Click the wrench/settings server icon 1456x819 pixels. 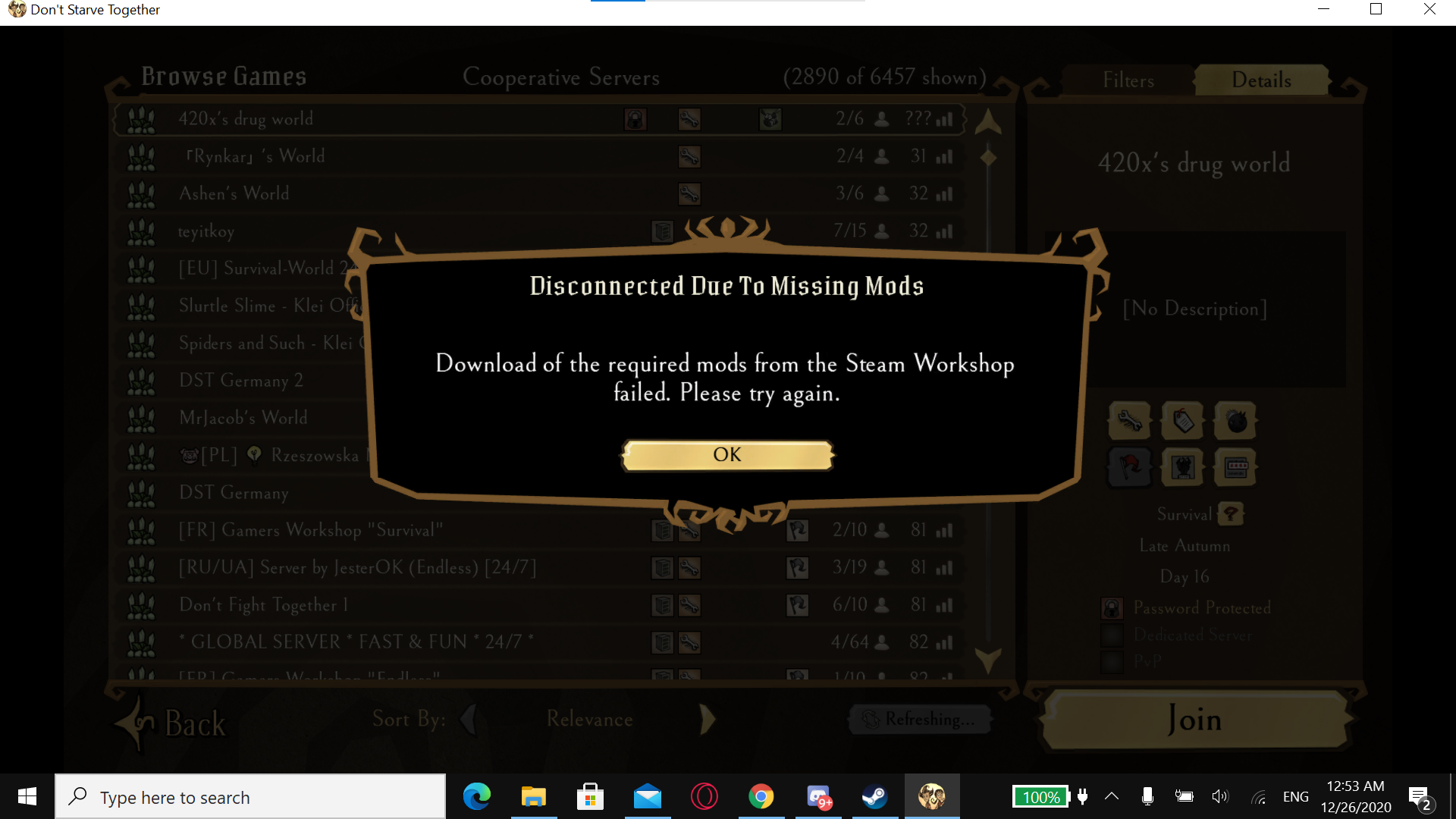click(x=1129, y=420)
